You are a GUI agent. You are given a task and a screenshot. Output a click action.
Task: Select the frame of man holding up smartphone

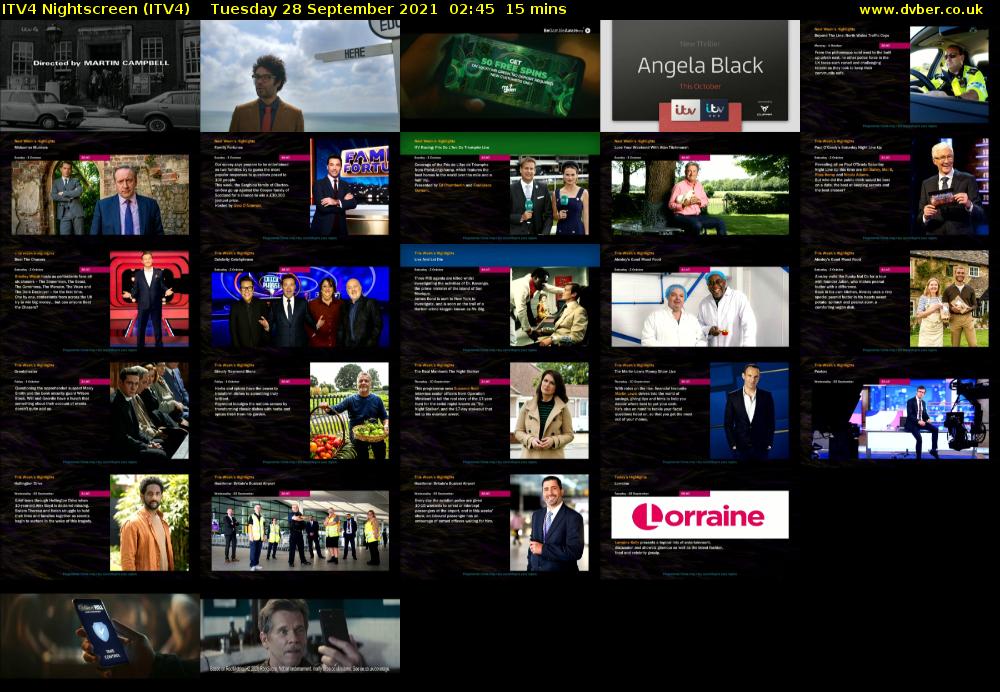(300, 635)
